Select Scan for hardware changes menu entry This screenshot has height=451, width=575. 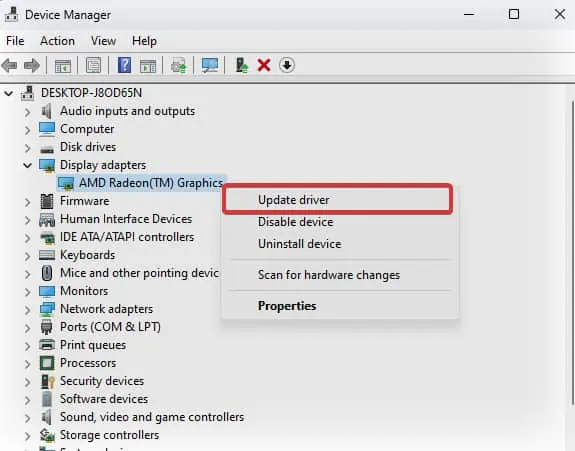pos(340,275)
